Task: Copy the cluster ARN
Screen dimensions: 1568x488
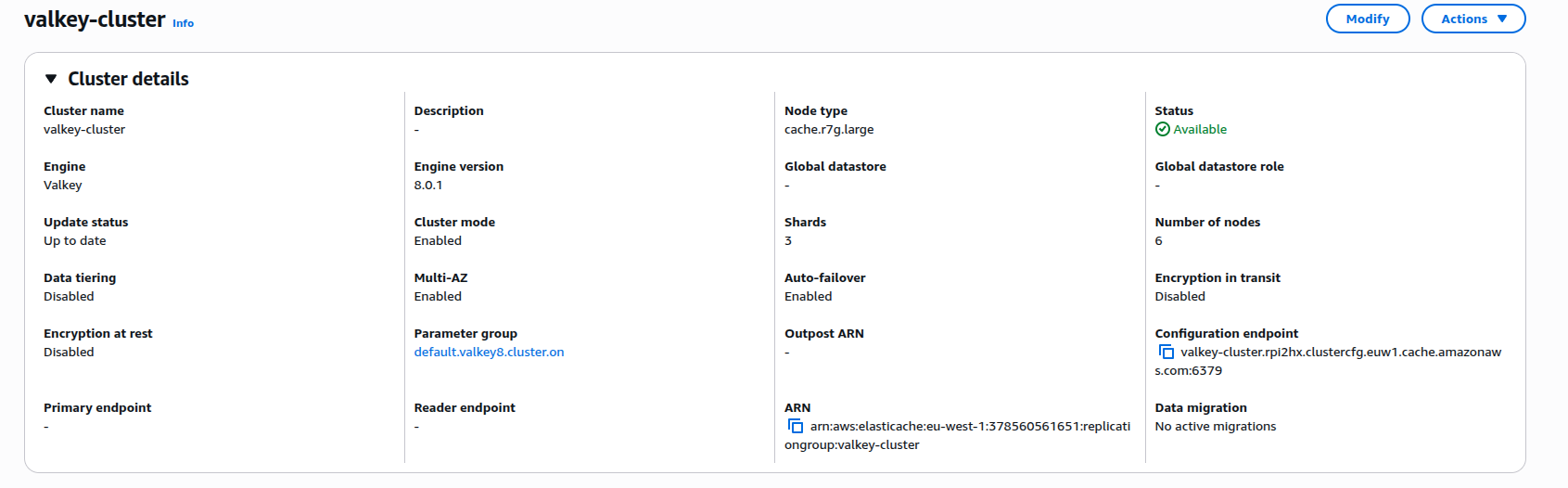Action: [x=795, y=426]
